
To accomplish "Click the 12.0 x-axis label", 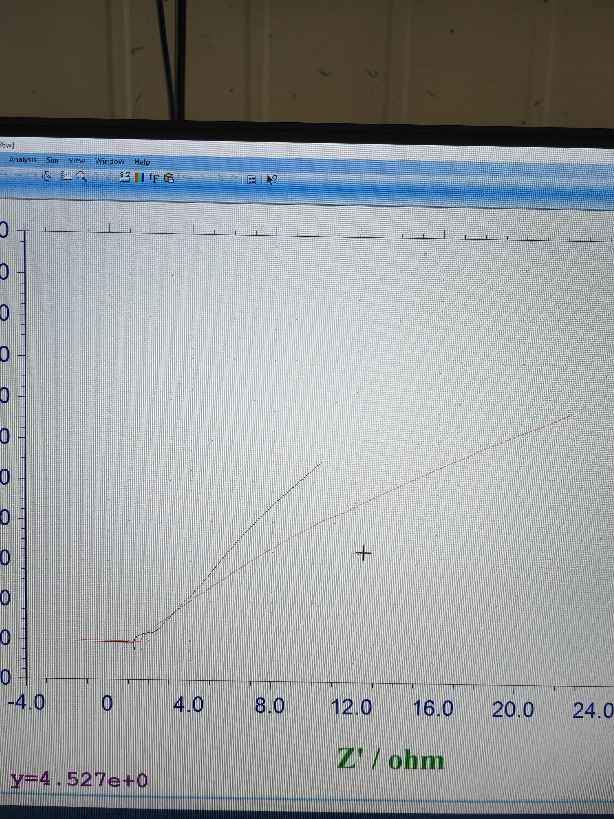I will [x=351, y=707].
